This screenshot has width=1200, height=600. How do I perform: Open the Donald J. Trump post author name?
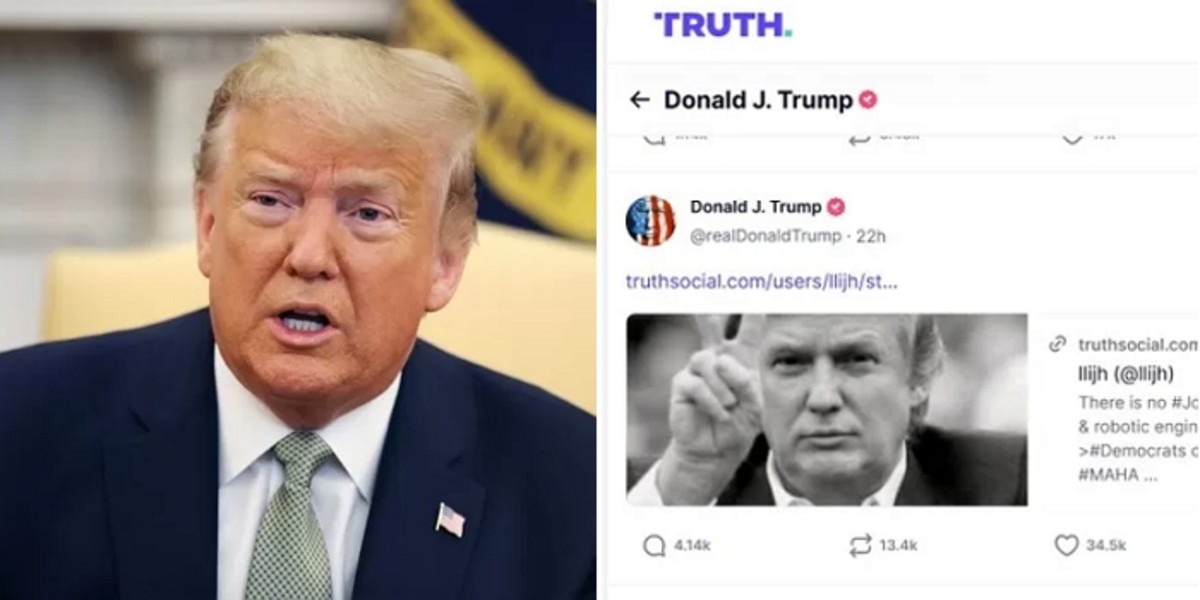(755, 207)
